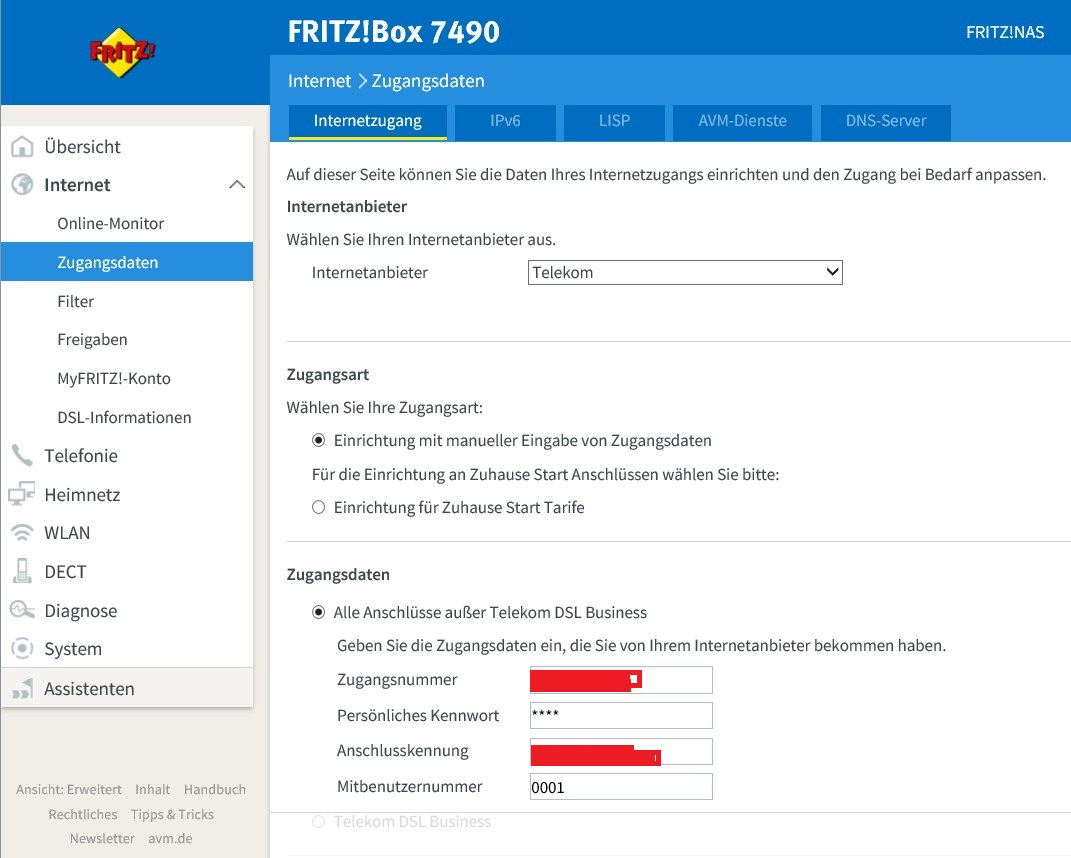This screenshot has height=858, width=1071.
Task: Open the Assistenten menu entry
Action: tap(127, 689)
